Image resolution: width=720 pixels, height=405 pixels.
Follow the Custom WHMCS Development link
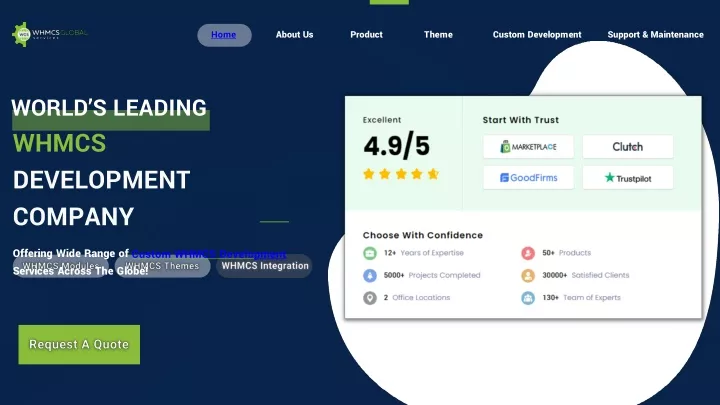click(x=209, y=254)
